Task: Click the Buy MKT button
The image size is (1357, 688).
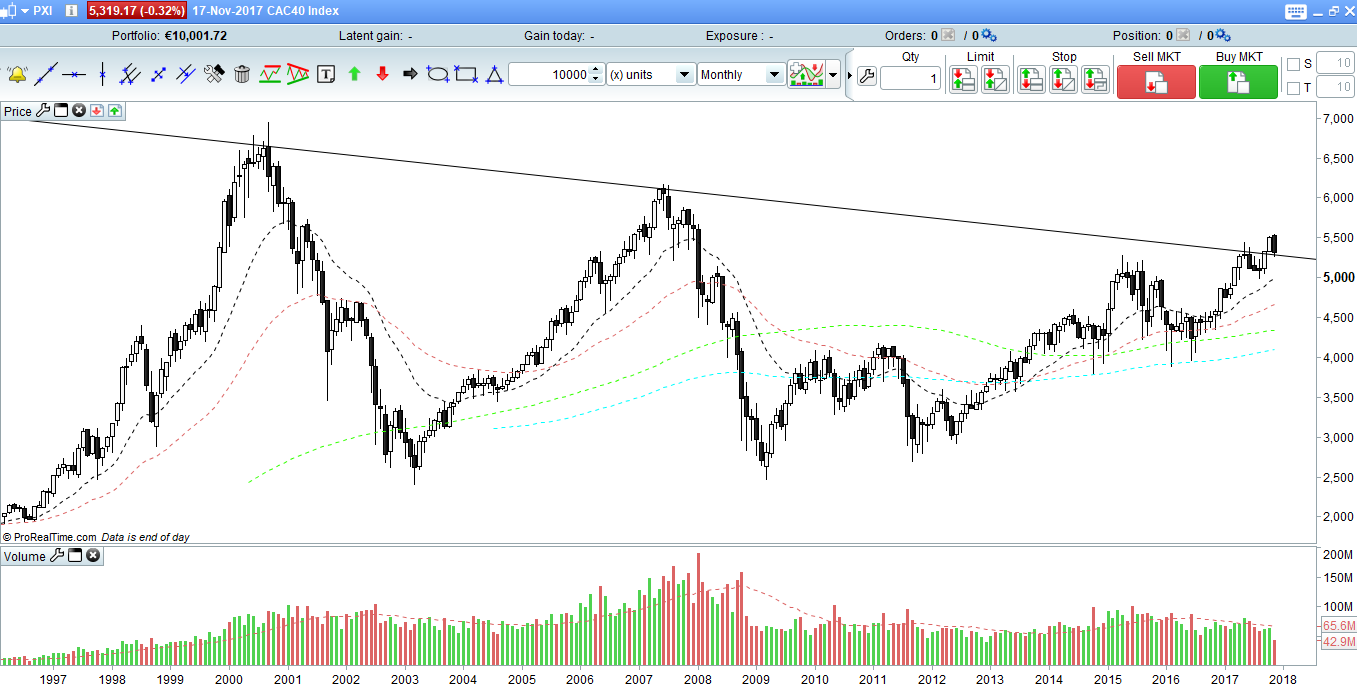Action: click(1238, 82)
